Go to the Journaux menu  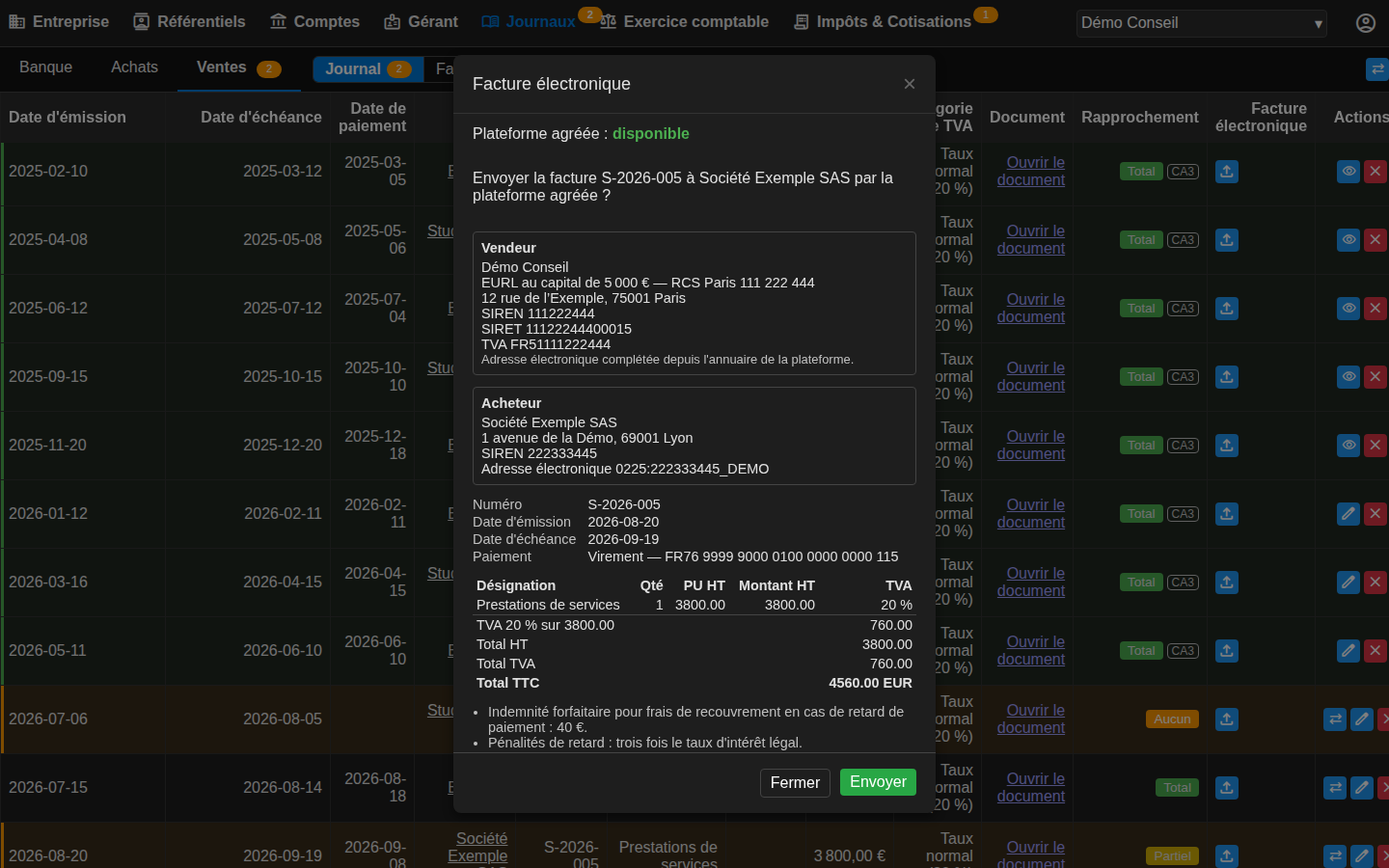(x=529, y=21)
